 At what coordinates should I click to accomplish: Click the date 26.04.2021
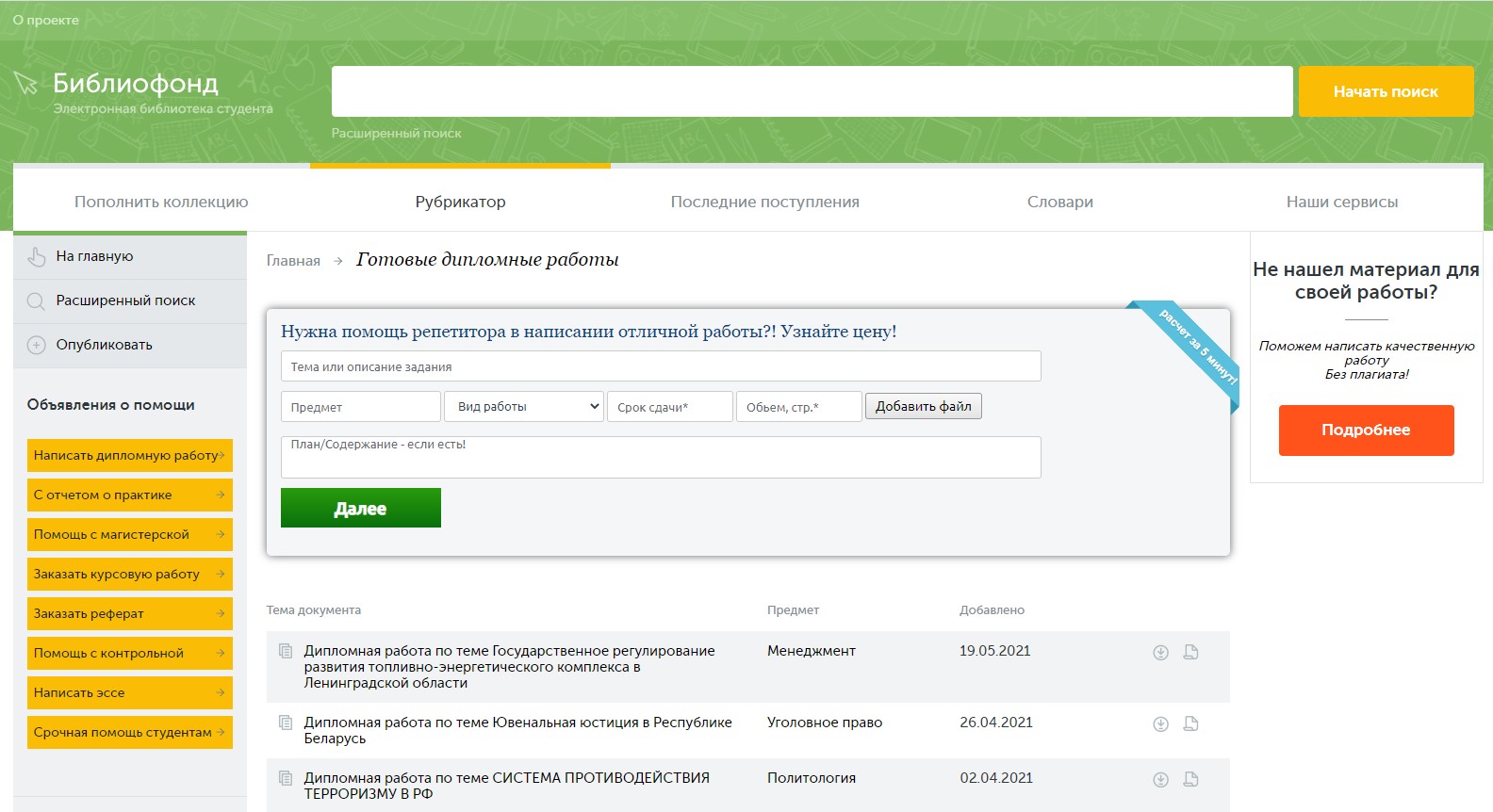[x=996, y=723]
